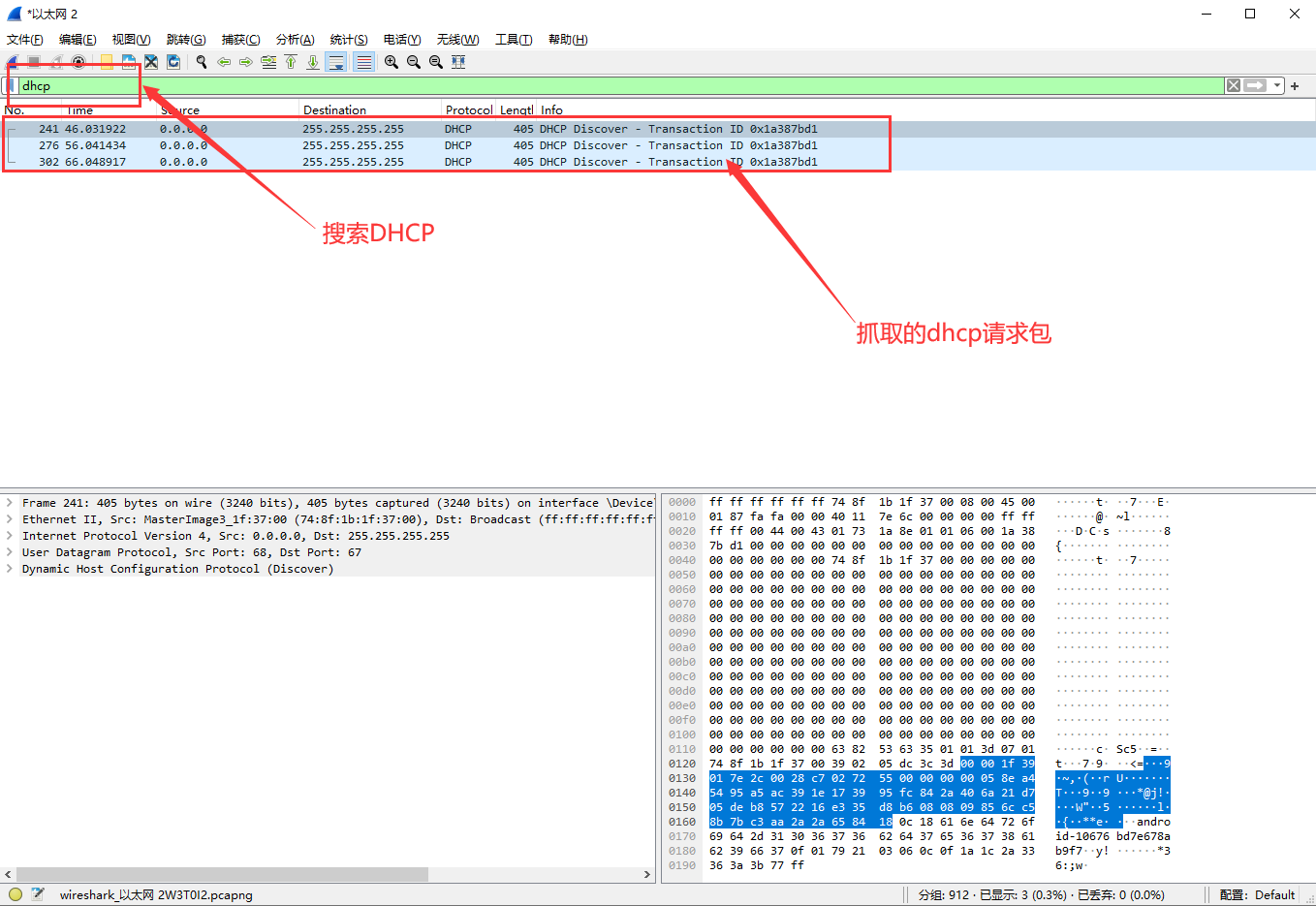The image size is (1316, 906).
Task: Start a new capture with the shark fin icon
Action: pyautogui.click(x=13, y=62)
